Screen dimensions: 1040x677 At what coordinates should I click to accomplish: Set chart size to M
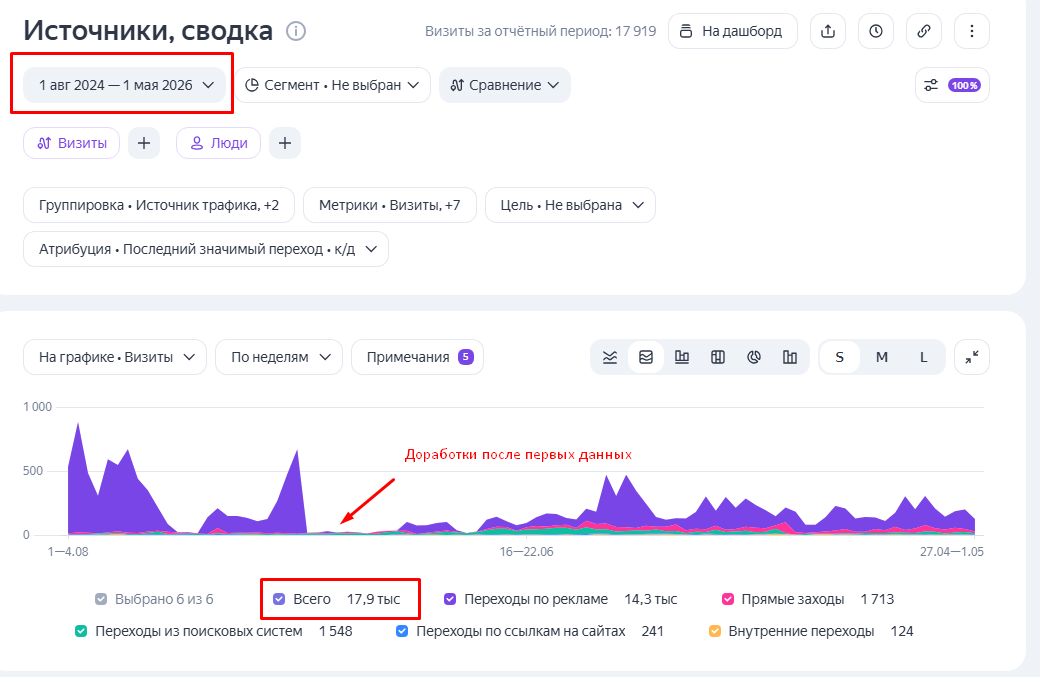point(881,357)
